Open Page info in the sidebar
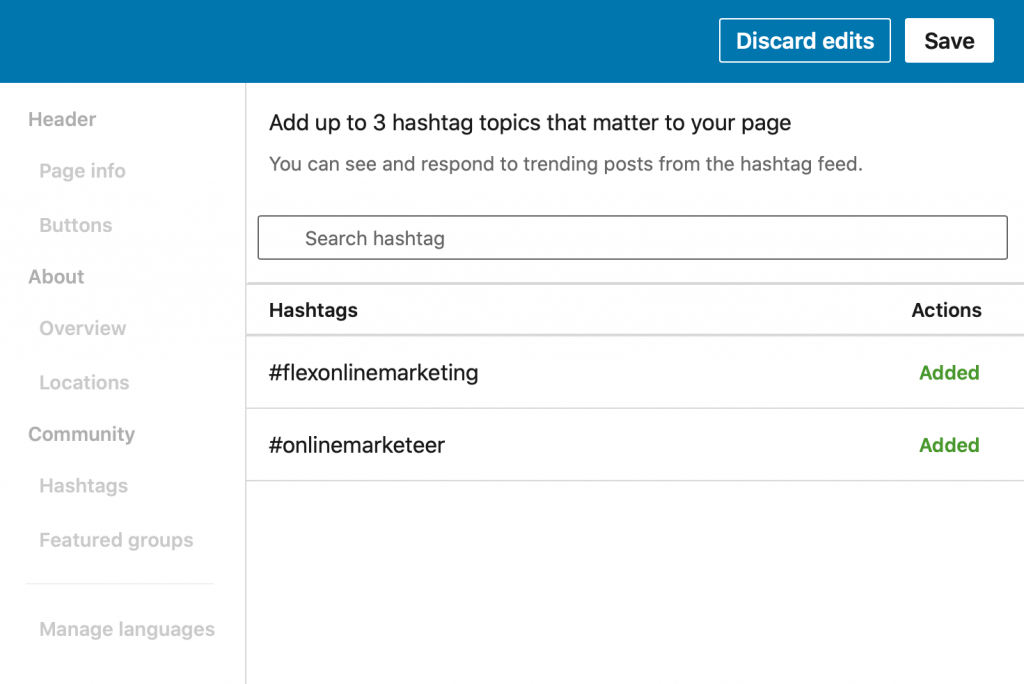 (x=82, y=171)
